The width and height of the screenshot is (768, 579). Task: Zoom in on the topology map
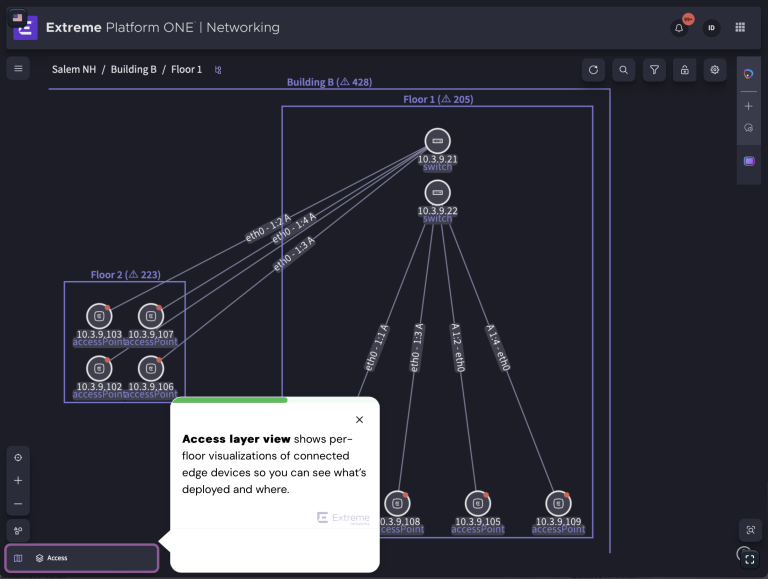[x=18, y=481]
